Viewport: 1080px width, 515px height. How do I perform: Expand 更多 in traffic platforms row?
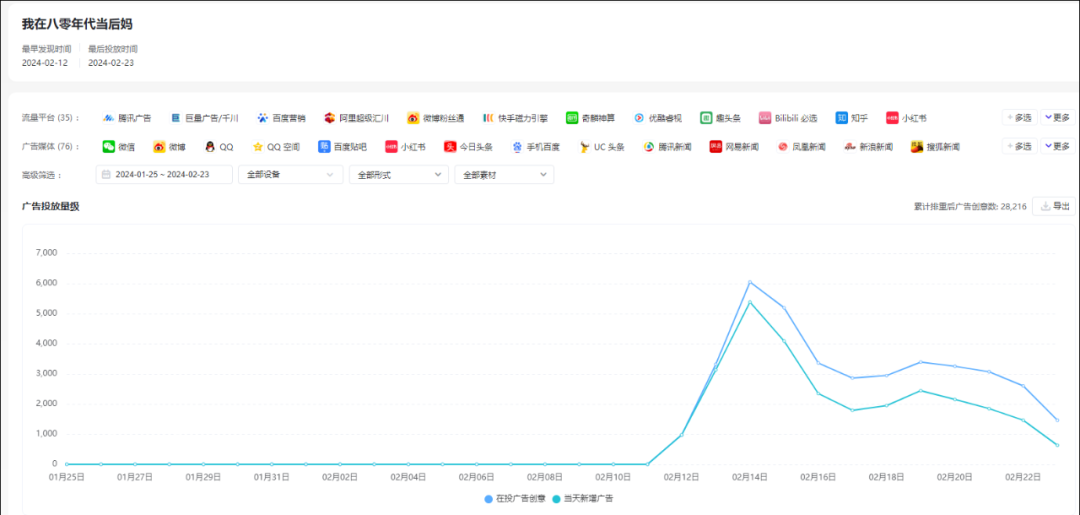coord(1058,118)
